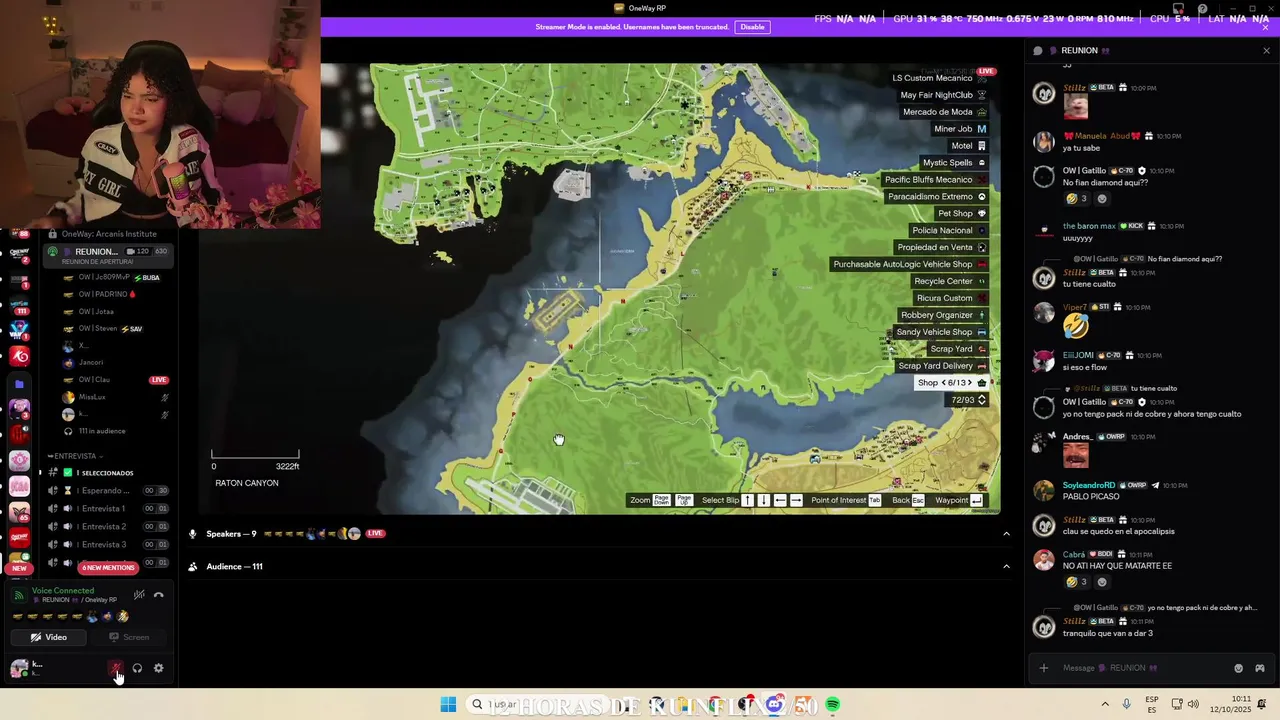Open Discord user settings gear
Screen dimensions: 1280x720
click(158, 668)
